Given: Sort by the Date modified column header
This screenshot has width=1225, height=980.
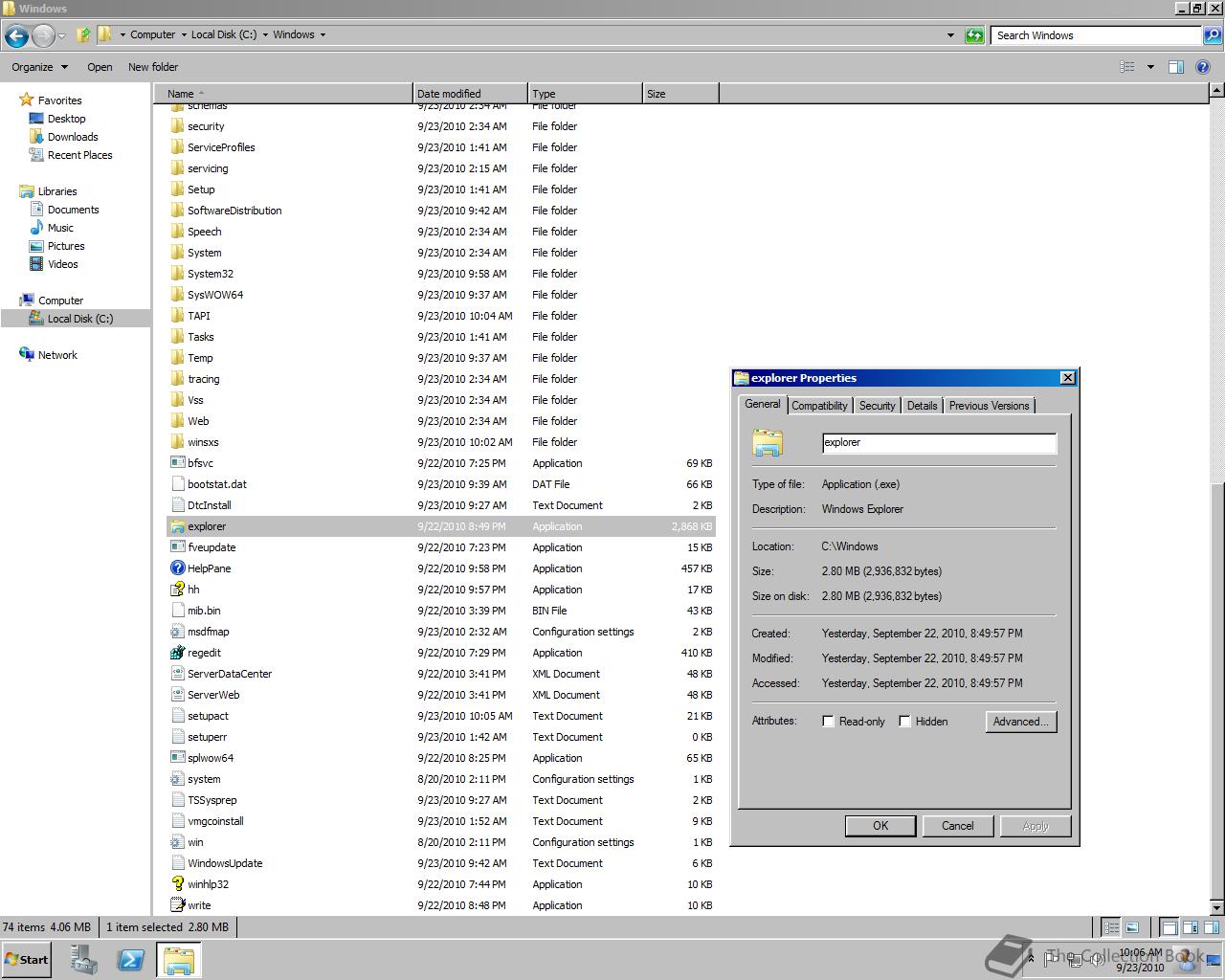Looking at the screenshot, I should point(470,94).
